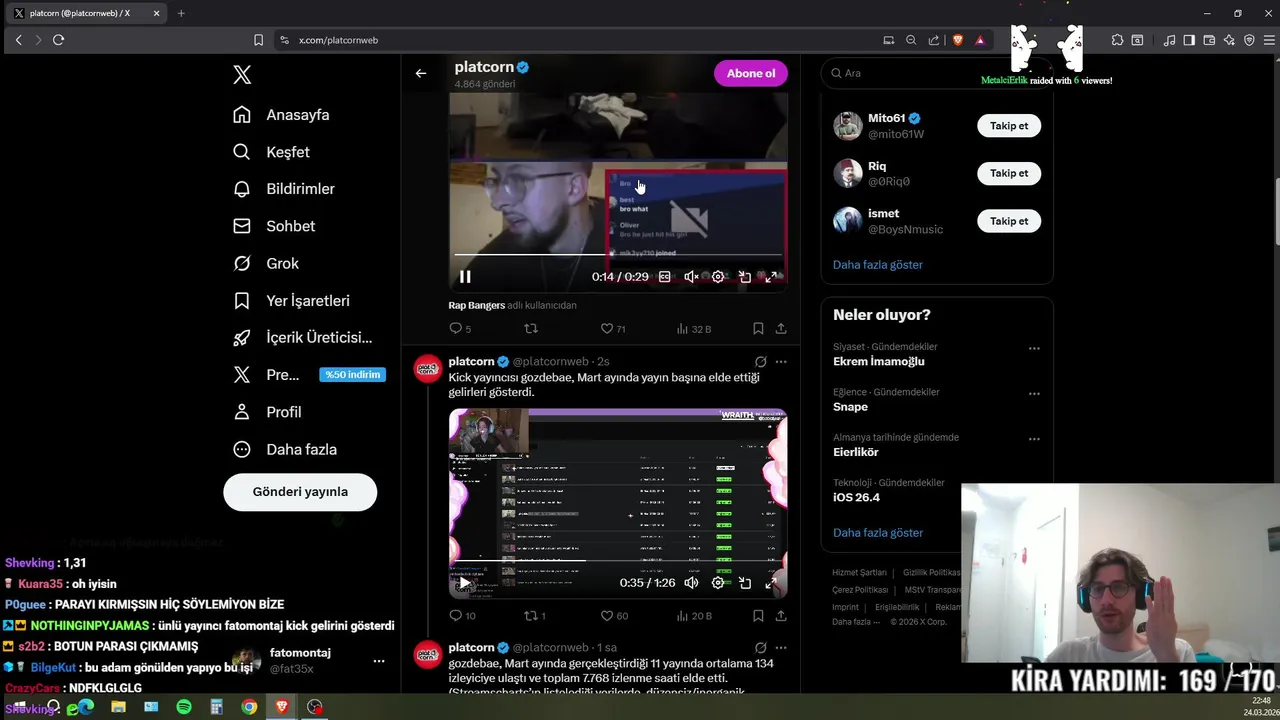The height and width of the screenshot is (720, 1280).
Task: Open iOS 26.4 trending topic
Action: point(856,497)
